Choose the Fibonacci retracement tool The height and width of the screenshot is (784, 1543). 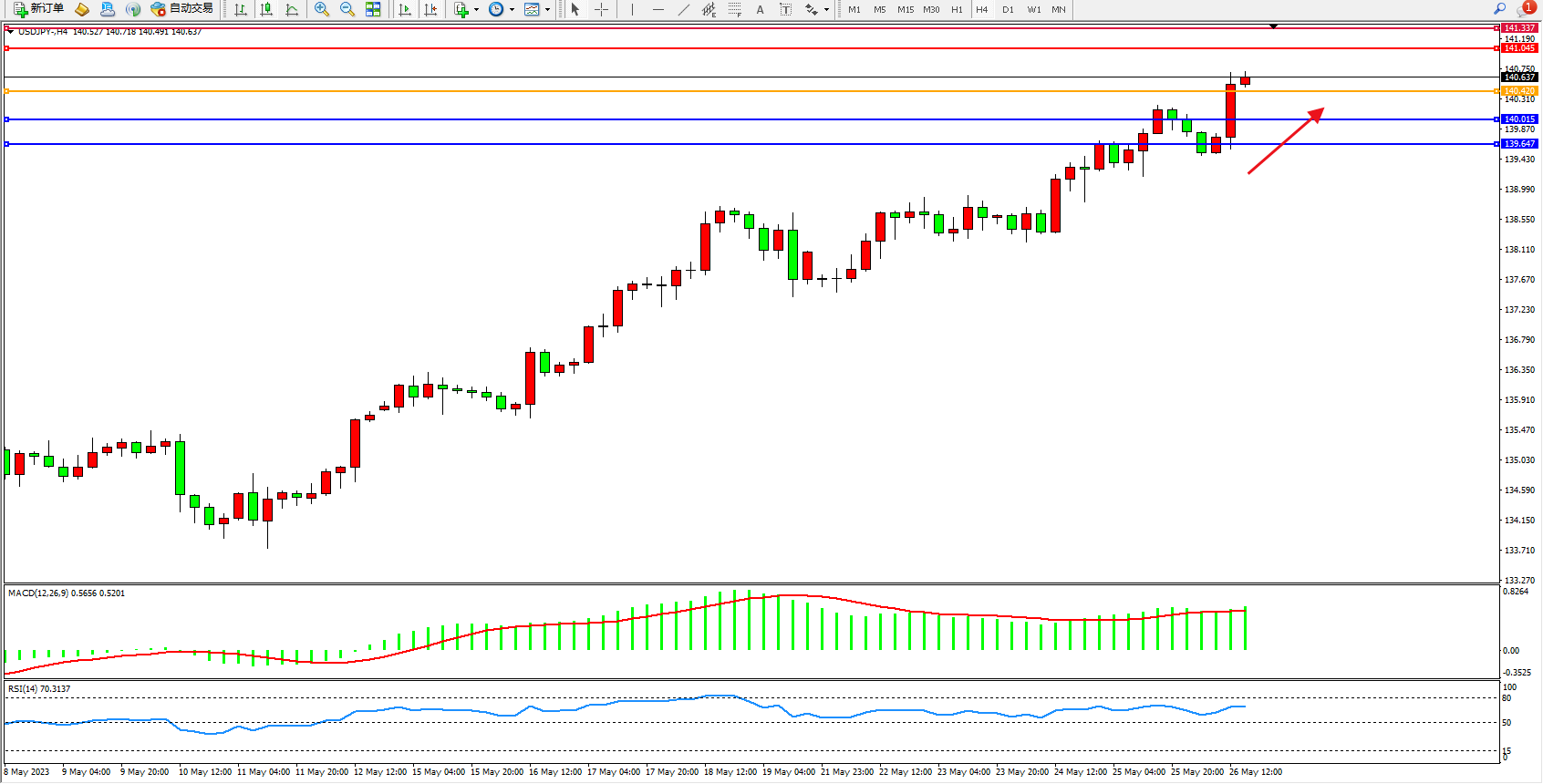tap(735, 9)
